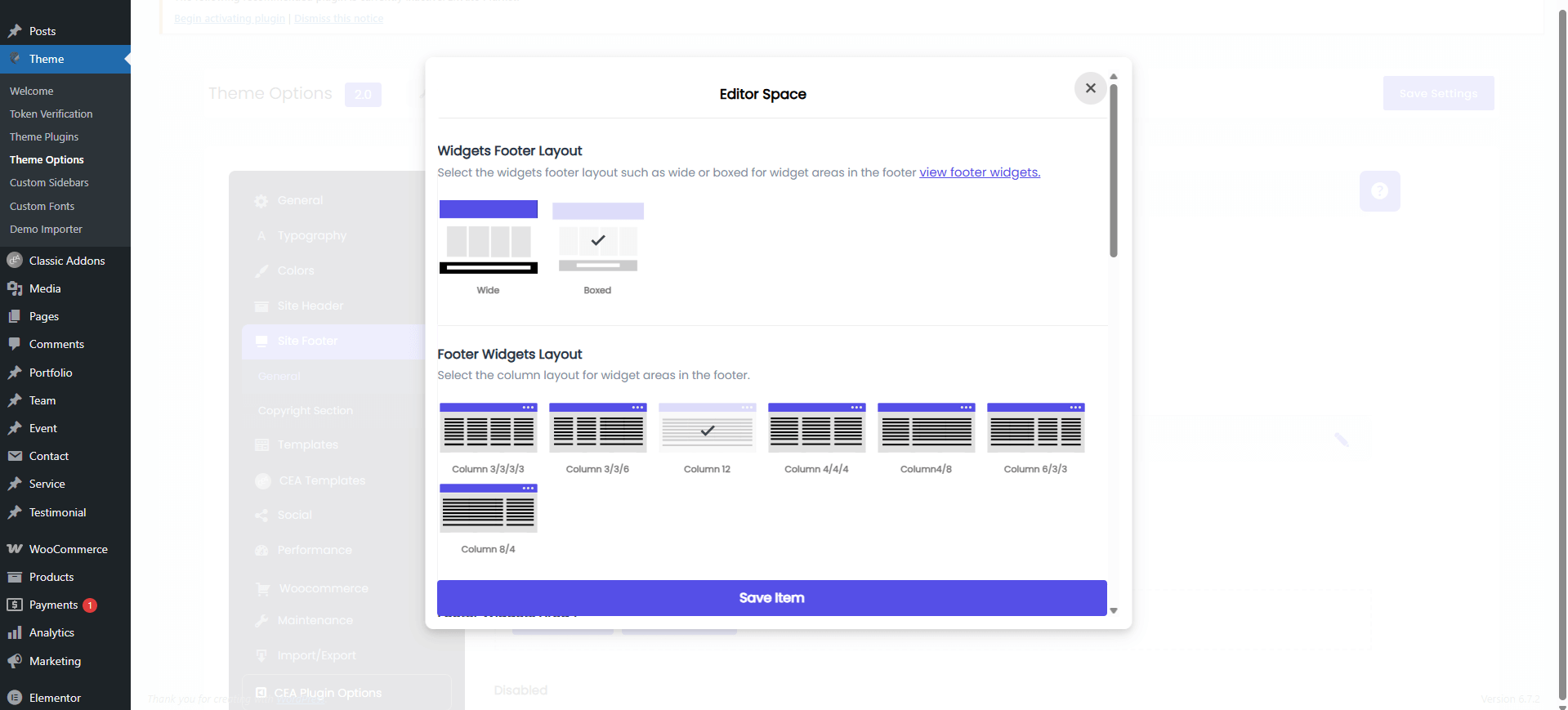
Task: Select the Wide footer layout thumbnail
Action: point(488,237)
